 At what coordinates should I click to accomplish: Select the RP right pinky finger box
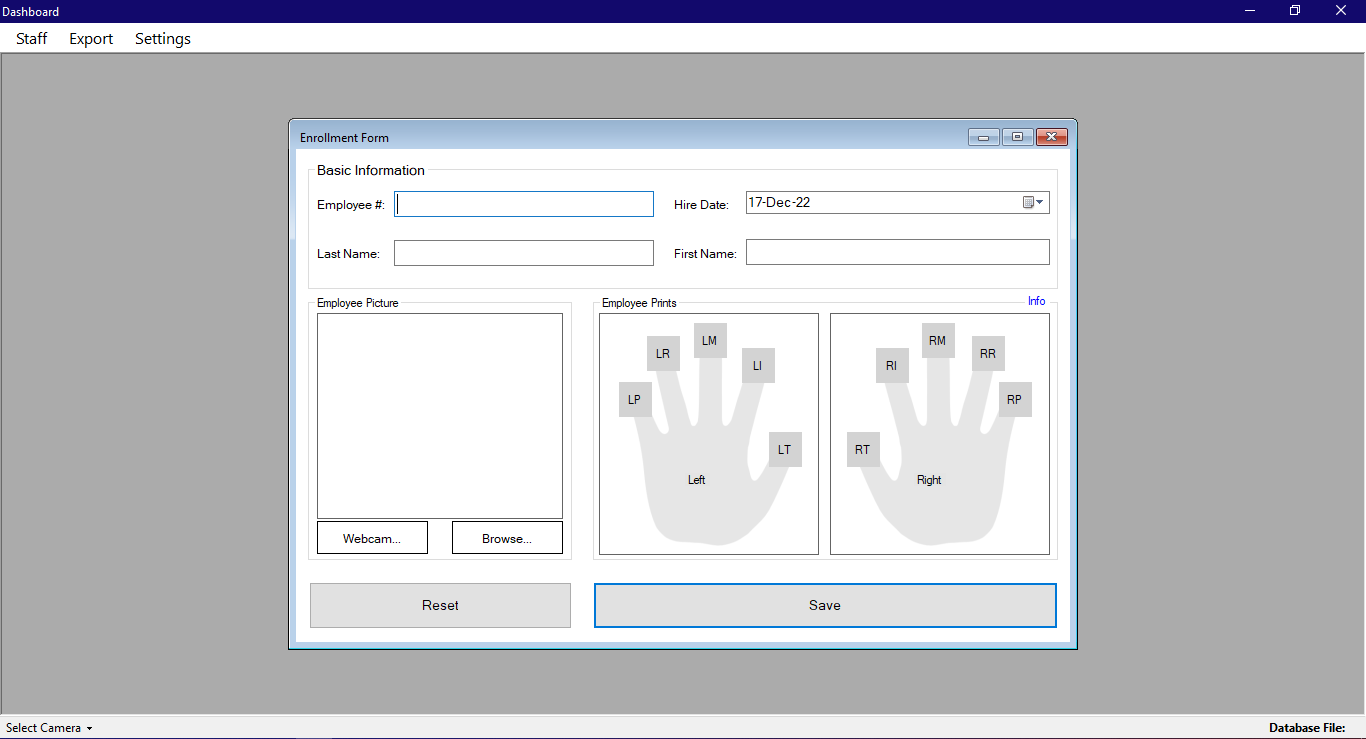(1015, 400)
